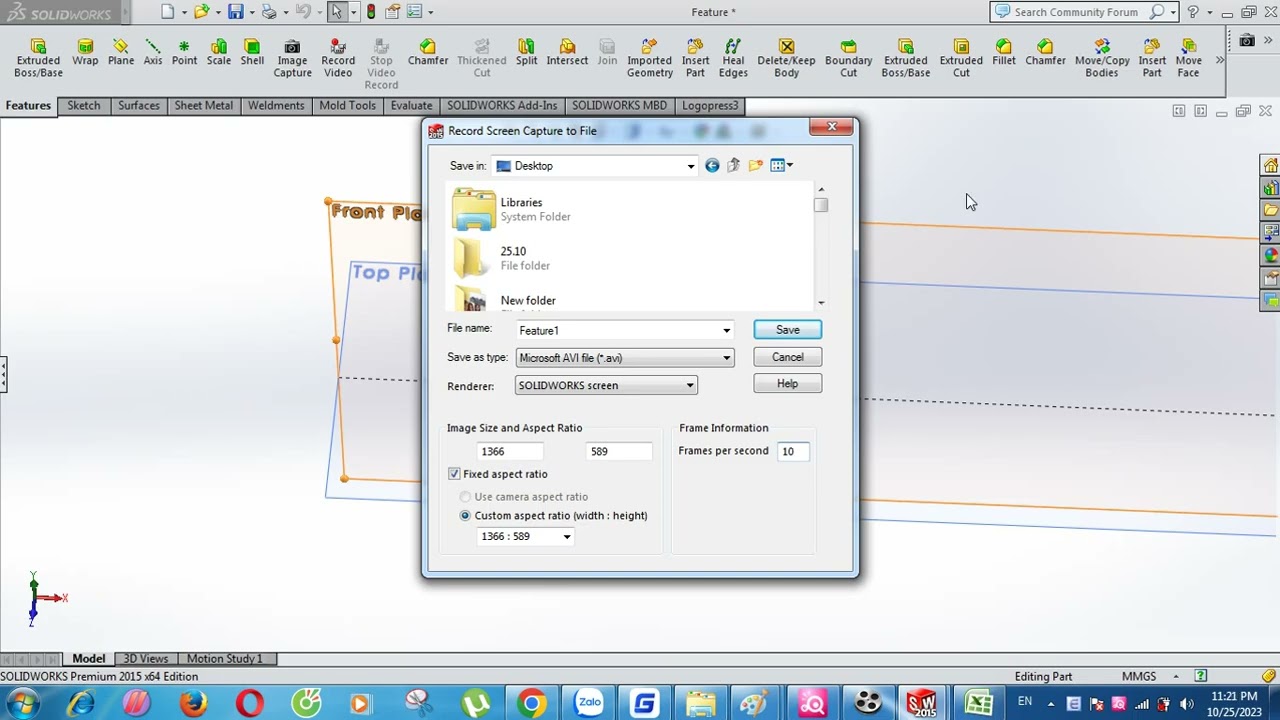Activate the Scale tool
The image size is (1280, 720).
[219, 53]
